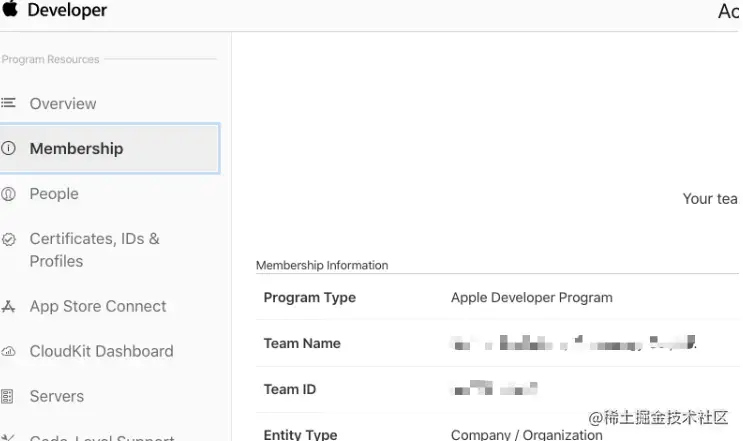Click the Certificates checkmark badge icon
The height and width of the screenshot is (441, 743).
click(9, 239)
